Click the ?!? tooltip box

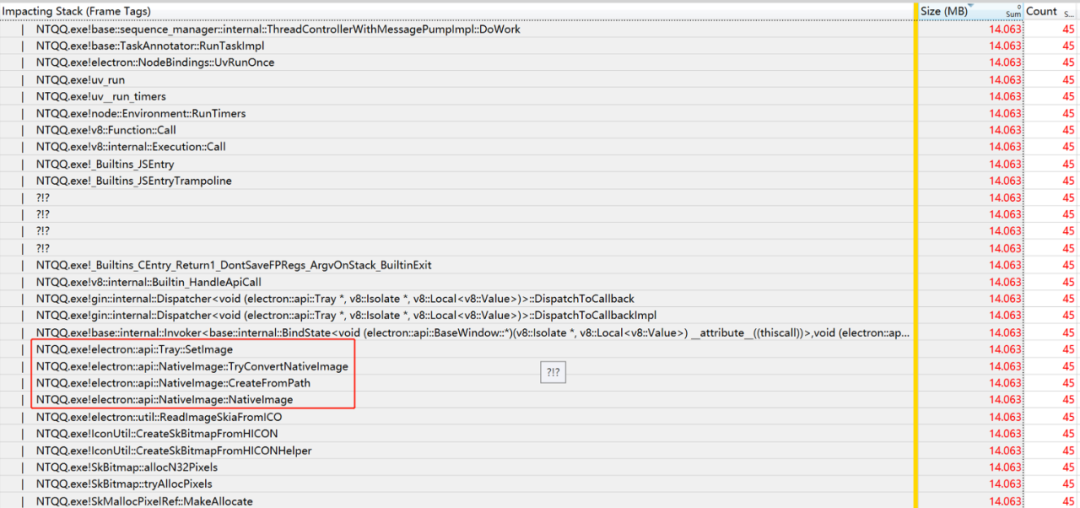click(552, 373)
